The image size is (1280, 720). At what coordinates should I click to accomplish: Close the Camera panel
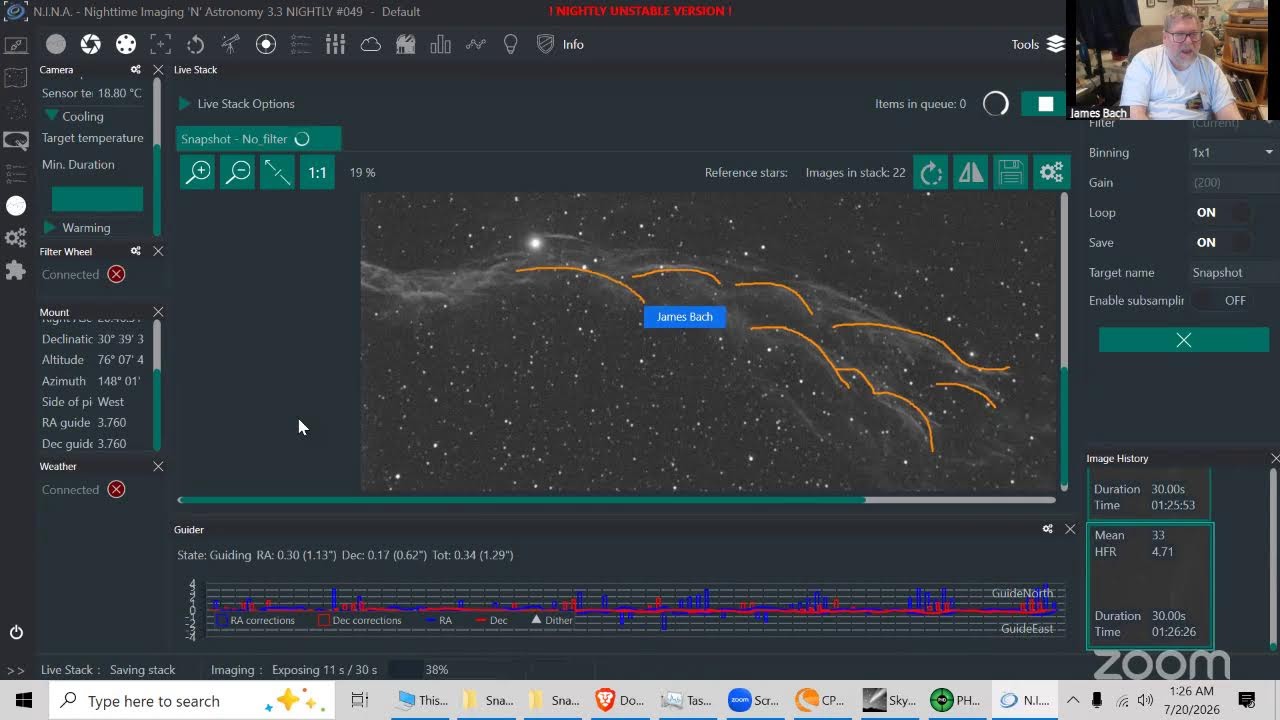pos(158,70)
